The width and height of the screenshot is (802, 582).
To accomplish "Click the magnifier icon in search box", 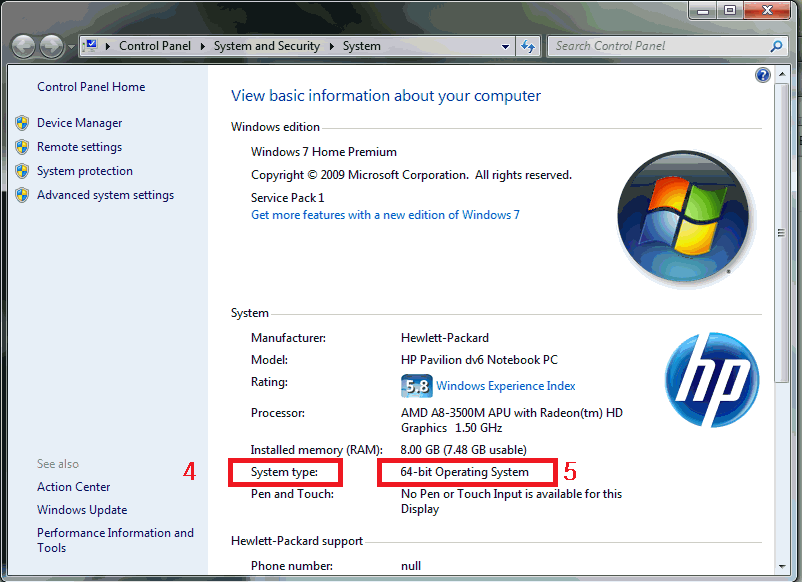I will coord(776,46).
